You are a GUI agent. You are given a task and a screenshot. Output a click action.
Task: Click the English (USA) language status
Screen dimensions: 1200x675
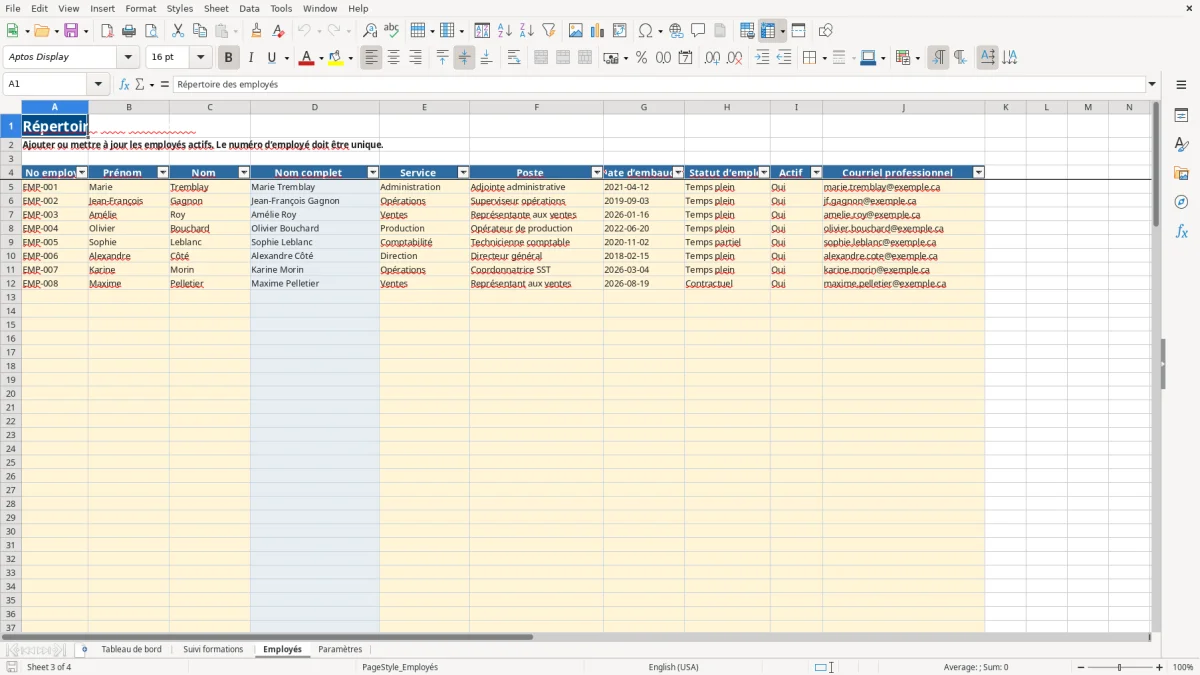pos(674,667)
